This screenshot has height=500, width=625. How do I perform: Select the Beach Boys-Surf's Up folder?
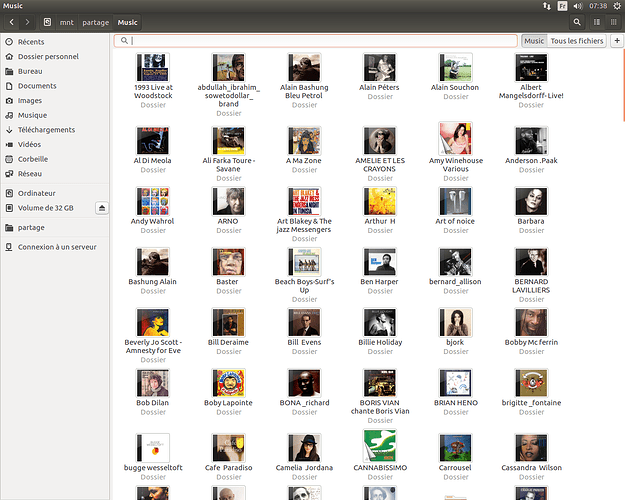[x=304, y=276]
